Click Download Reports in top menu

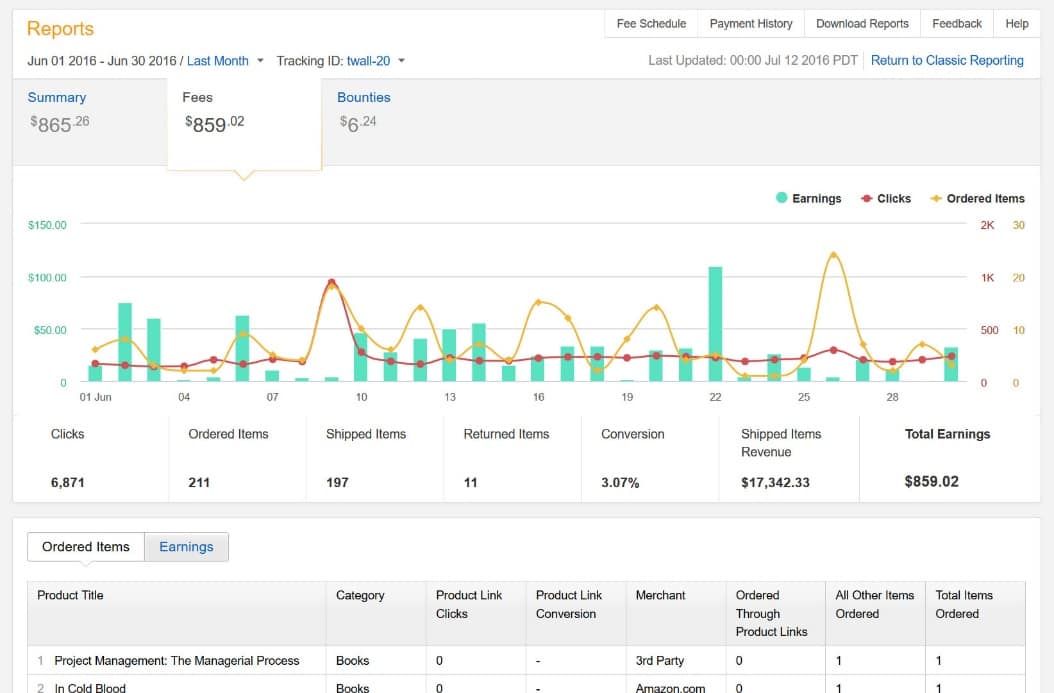coord(862,24)
